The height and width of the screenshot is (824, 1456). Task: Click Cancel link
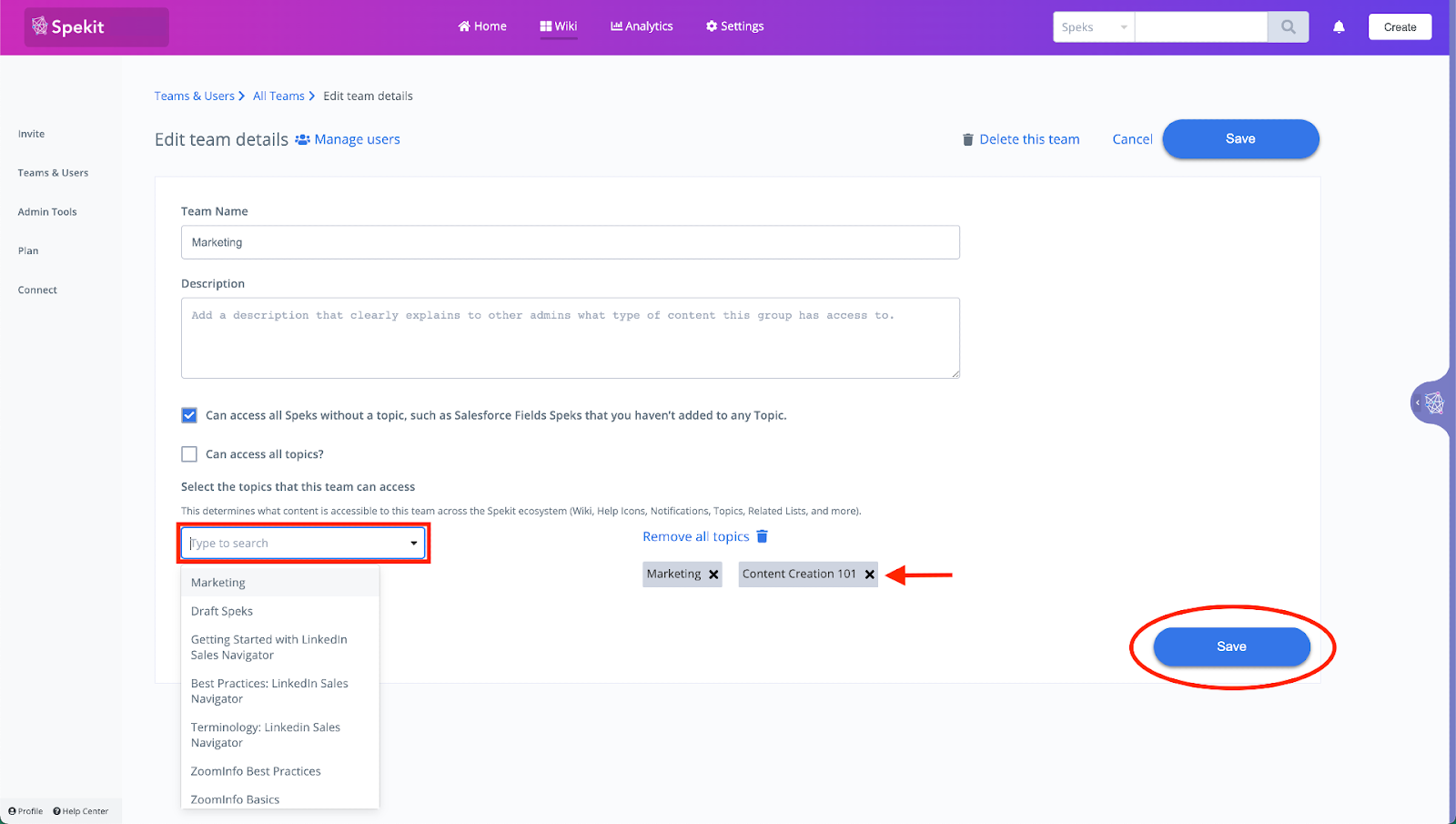(x=1132, y=139)
